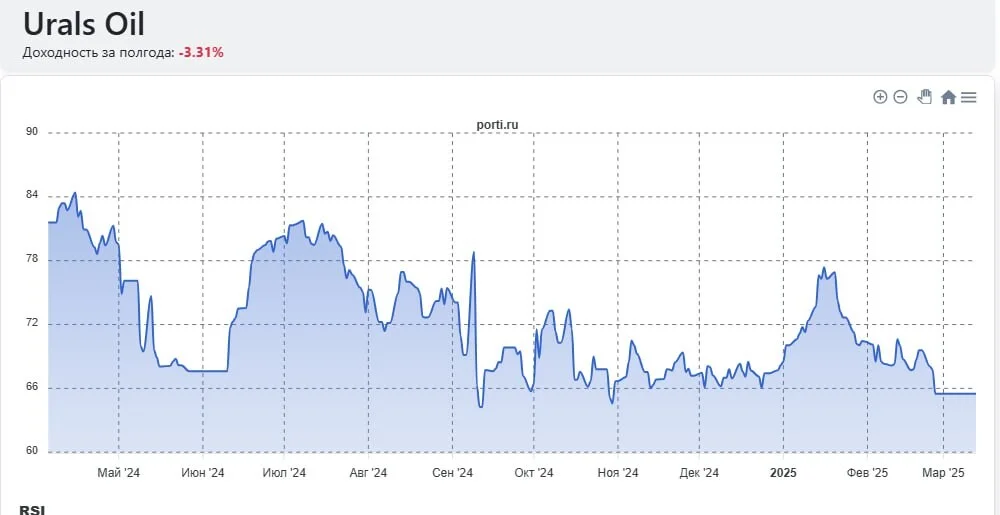This screenshot has height=515, width=1000.
Task: Click the x-axis label Май '24
Action: pyautogui.click(x=119, y=474)
